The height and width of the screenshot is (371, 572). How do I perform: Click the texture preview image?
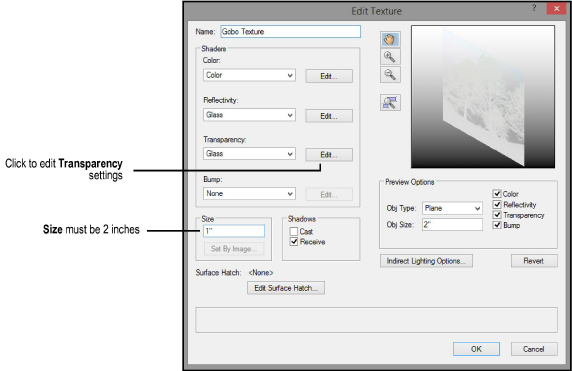(x=483, y=97)
